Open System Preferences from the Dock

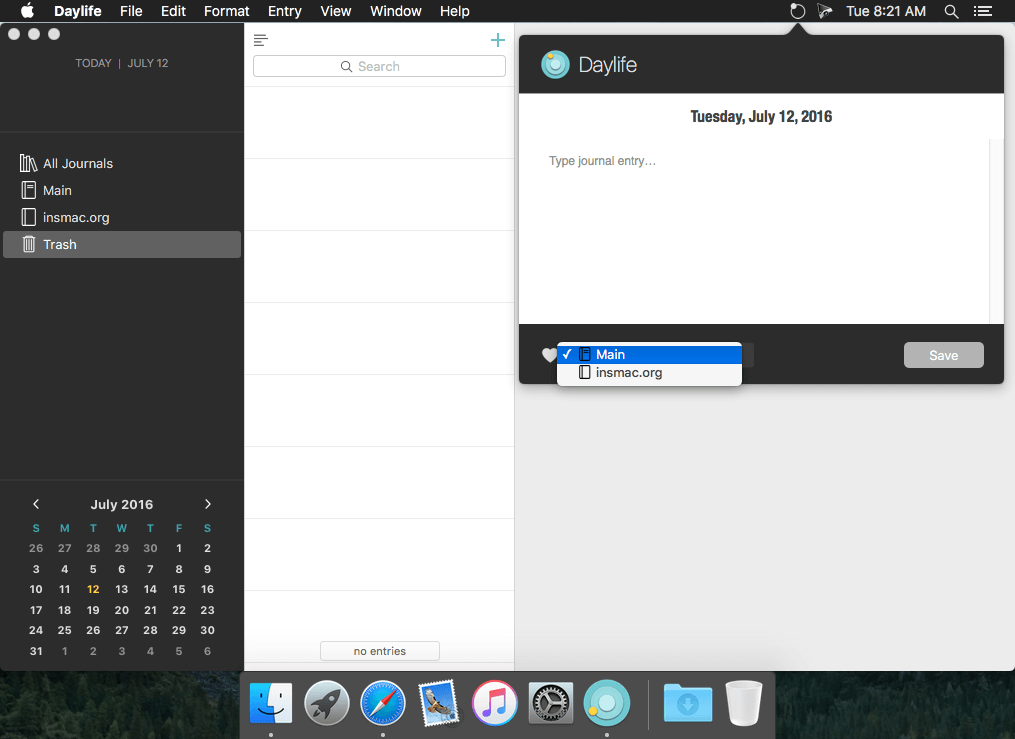551,703
